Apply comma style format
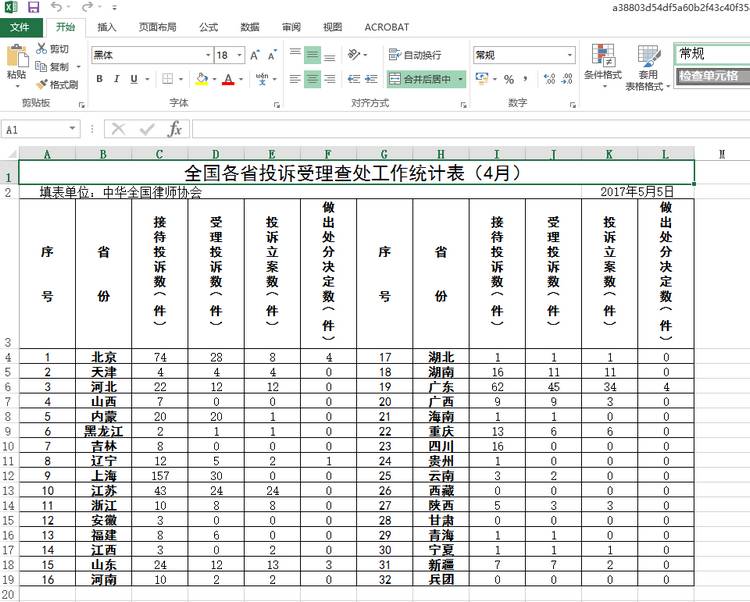 (526, 79)
